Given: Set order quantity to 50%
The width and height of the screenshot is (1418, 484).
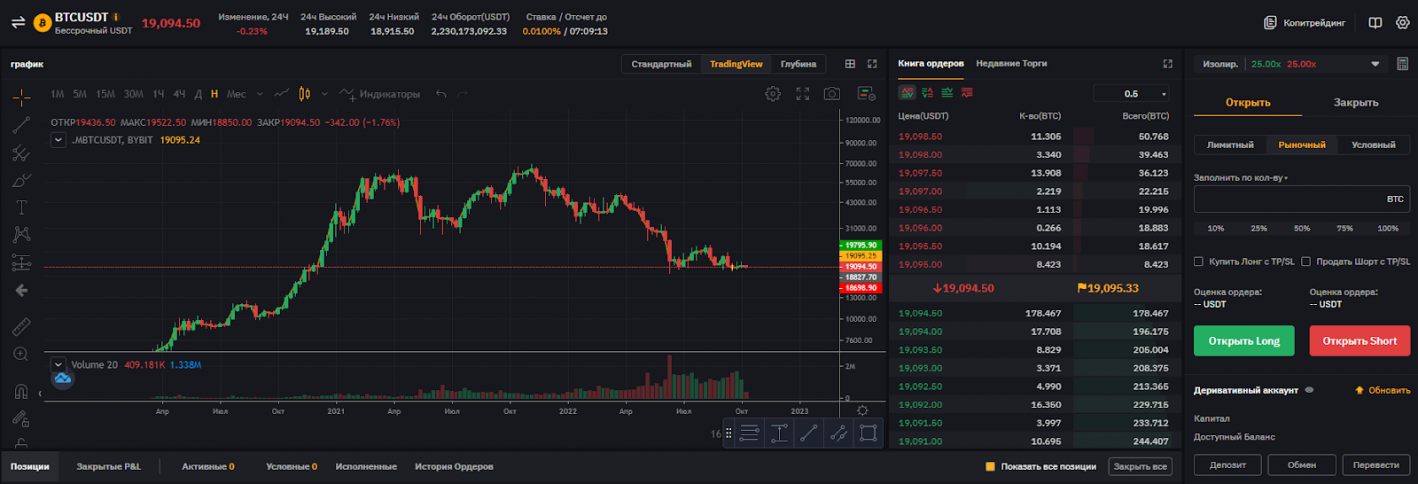Looking at the screenshot, I should click(1302, 228).
